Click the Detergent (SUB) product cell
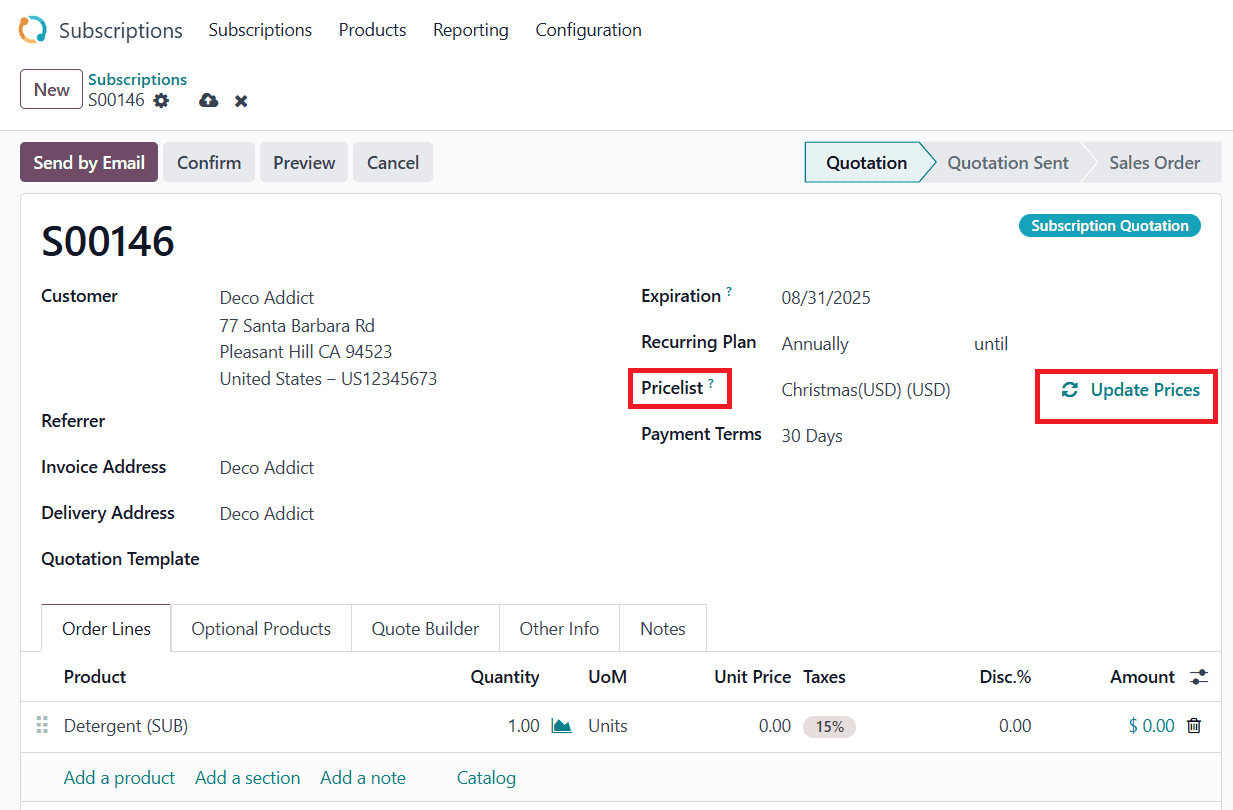This screenshot has height=810, width=1233. (x=126, y=726)
